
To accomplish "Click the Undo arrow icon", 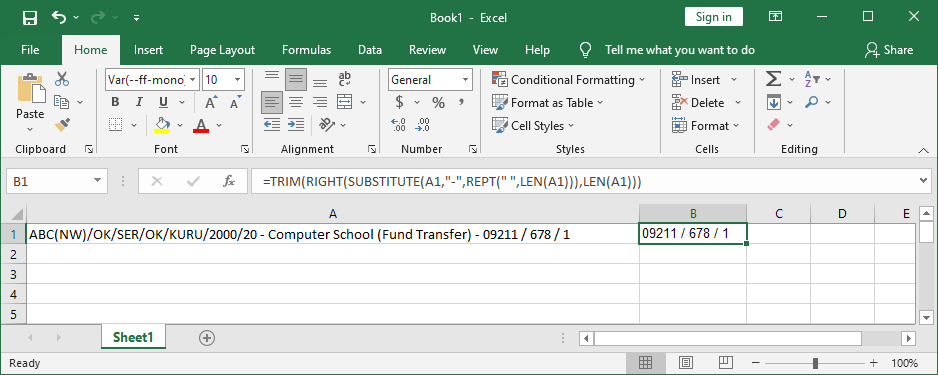I will click(x=59, y=17).
